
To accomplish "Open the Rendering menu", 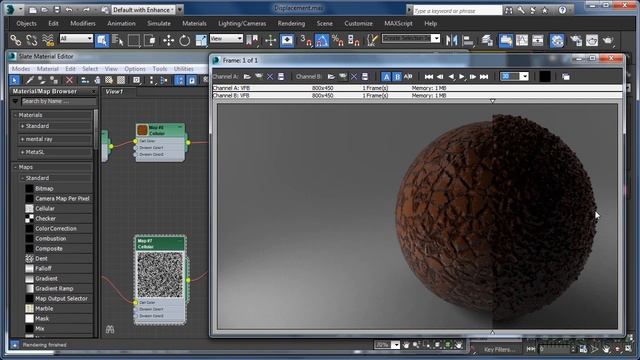I will pos(291,23).
